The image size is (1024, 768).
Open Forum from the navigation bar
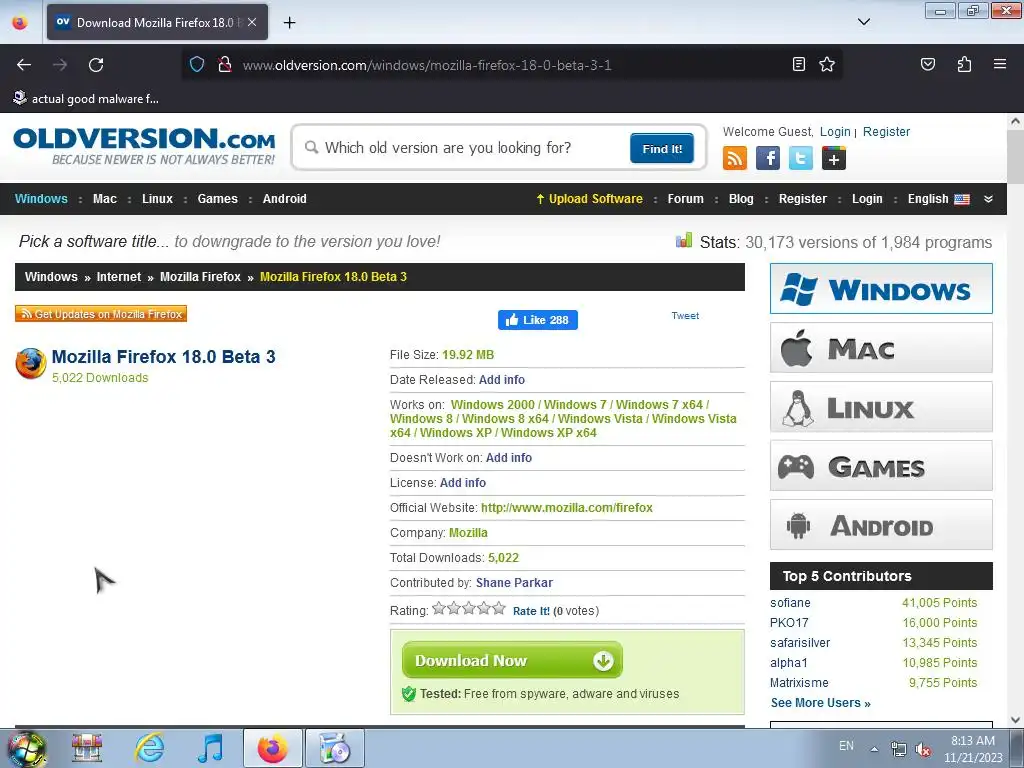(x=685, y=199)
